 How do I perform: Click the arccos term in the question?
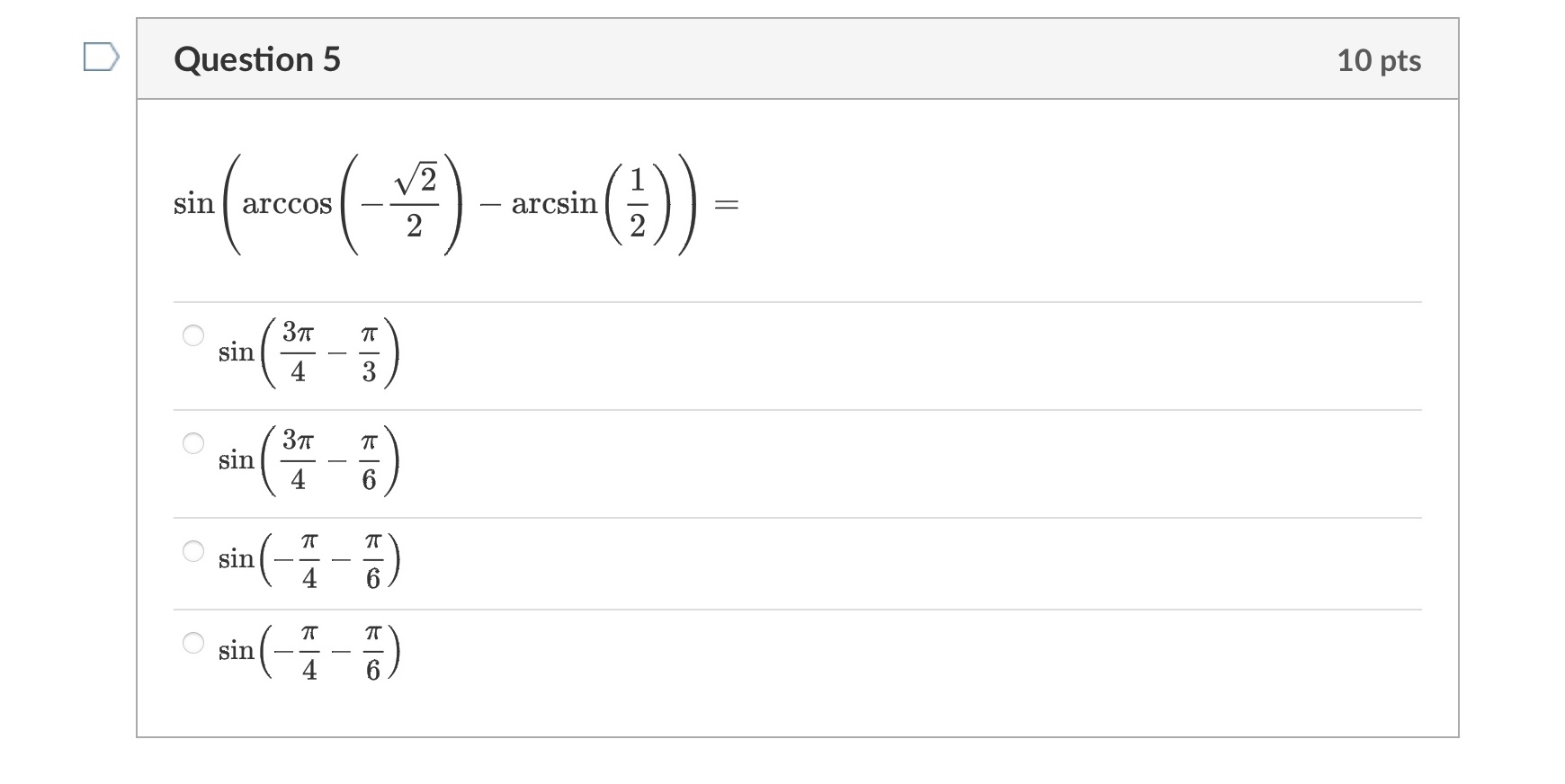pyautogui.click(x=286, y=204)
